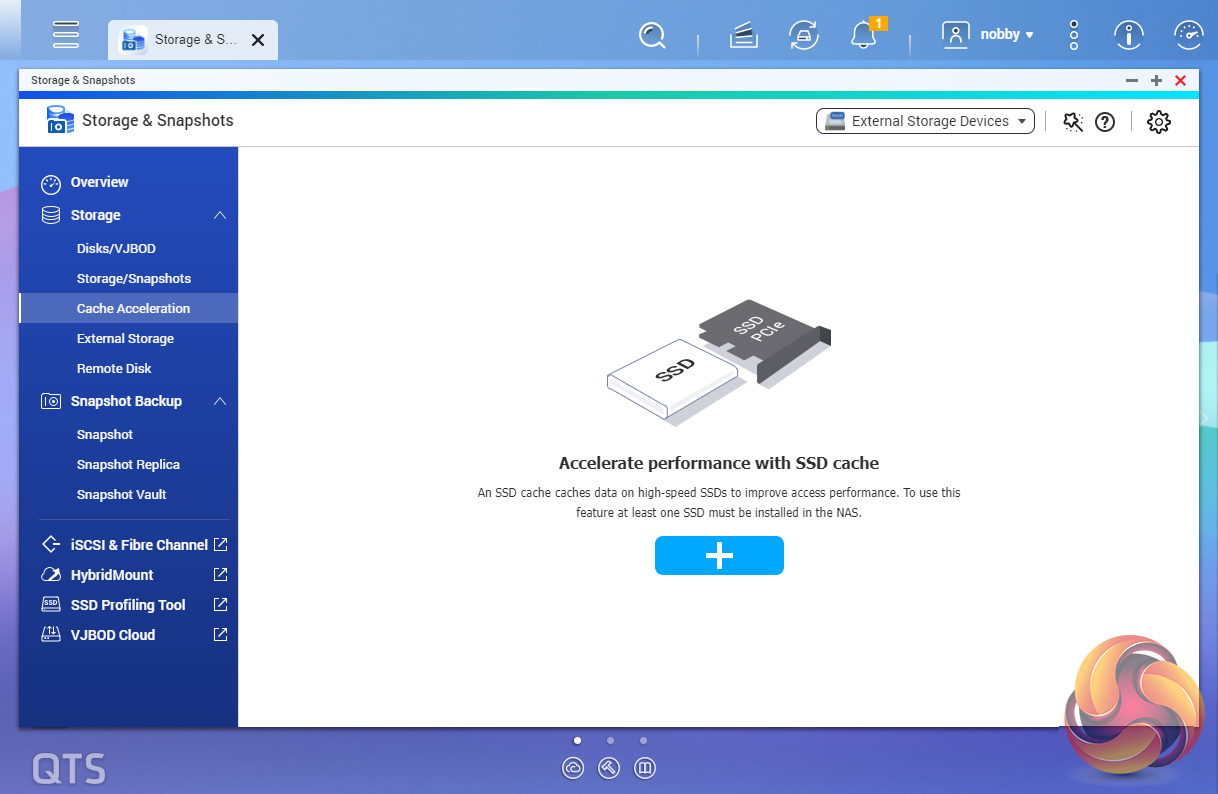Click the utility tools icon at desktop bottom
The image size is (1218, 794).
coord(610,768)
